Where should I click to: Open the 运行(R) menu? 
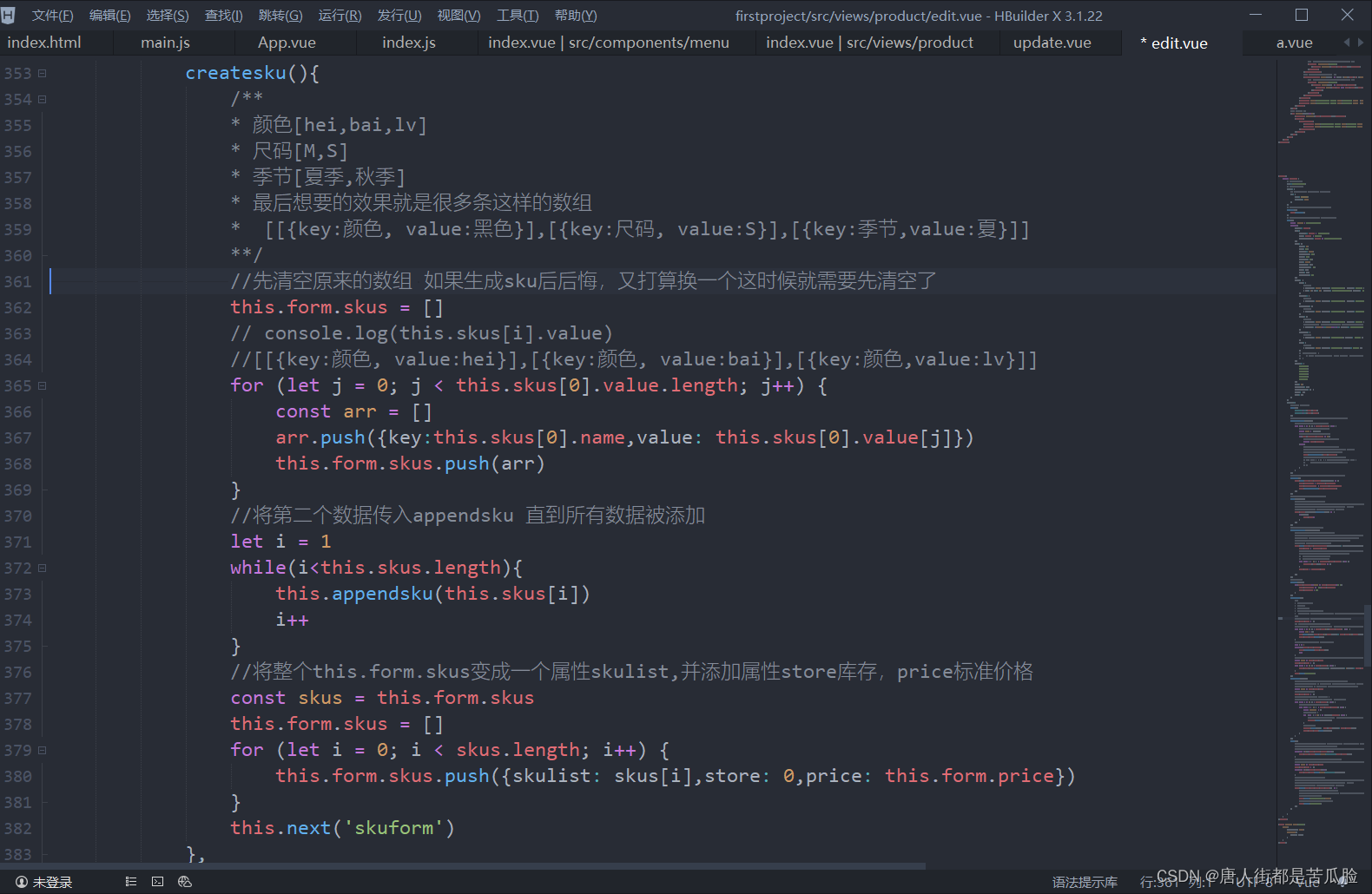pyautogui.click(x=340, y=16)
